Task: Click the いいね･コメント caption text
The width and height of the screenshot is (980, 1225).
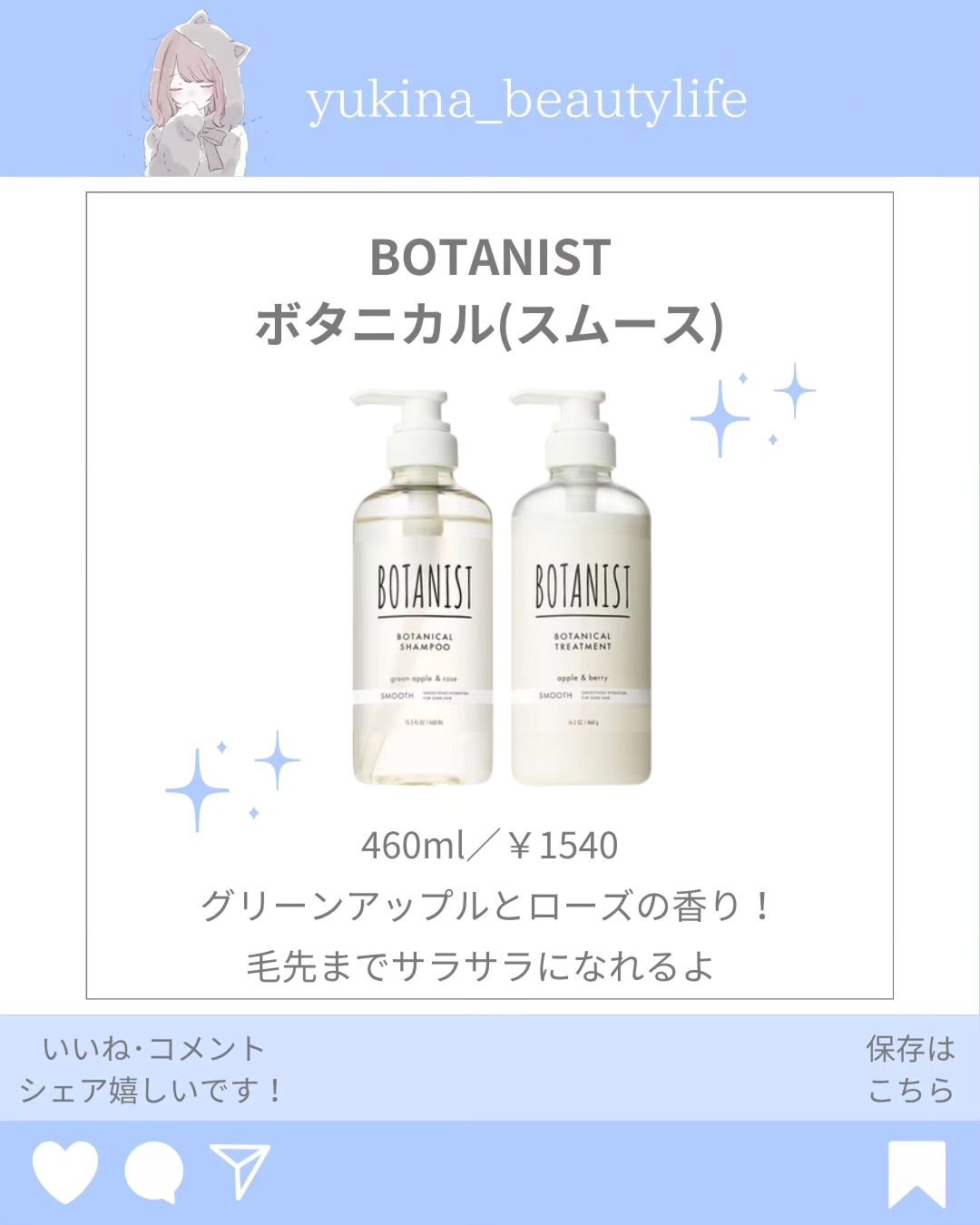Action: click(154, 1049)
